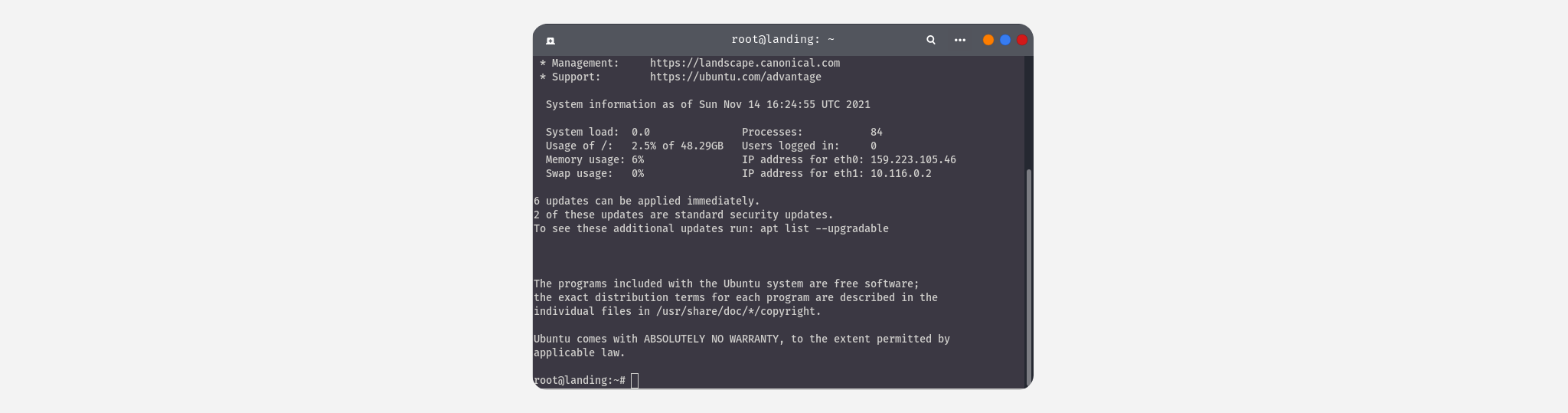The image size is (1568, 413).
Task: Open a new terminal tab icon
Action: pos(550,41)
